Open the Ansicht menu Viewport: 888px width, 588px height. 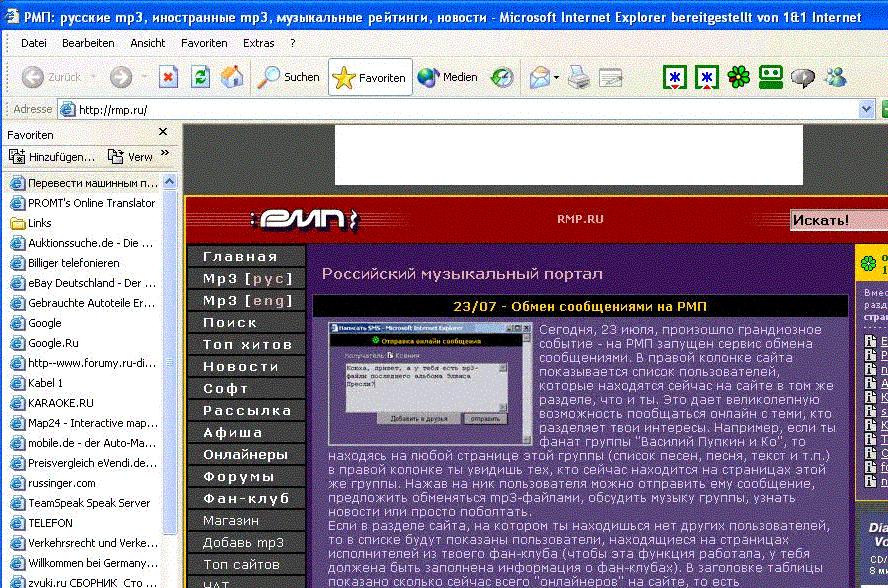148,43
